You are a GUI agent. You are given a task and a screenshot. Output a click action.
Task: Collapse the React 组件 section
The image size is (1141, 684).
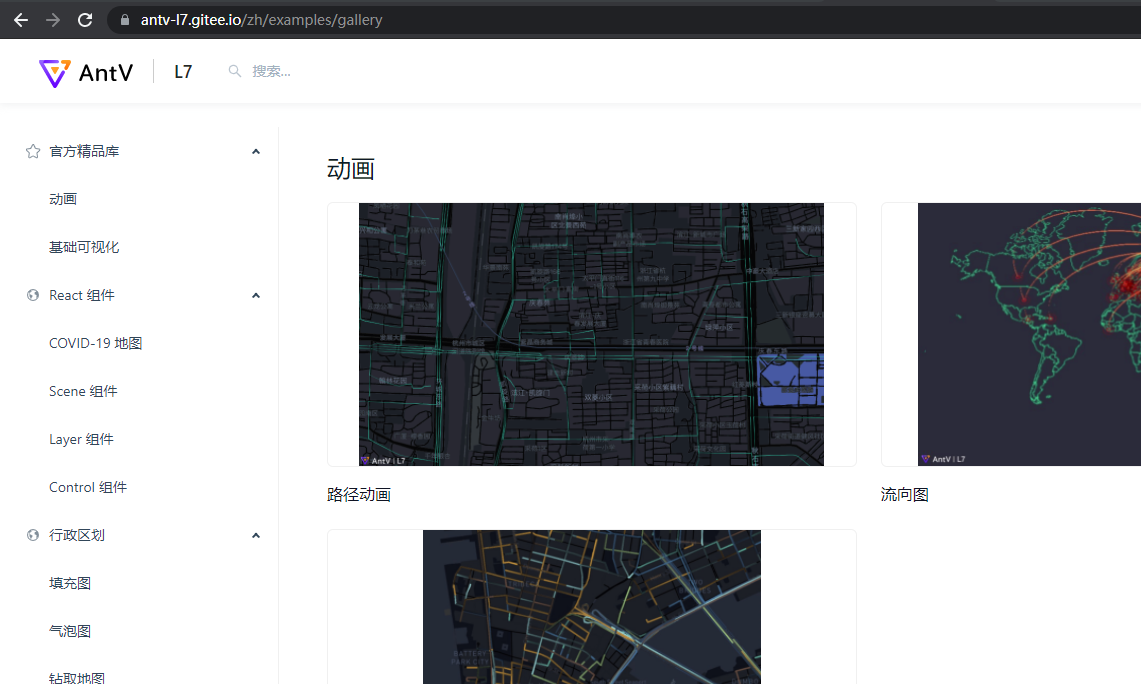pyautogui.click(x=256, y=295)
